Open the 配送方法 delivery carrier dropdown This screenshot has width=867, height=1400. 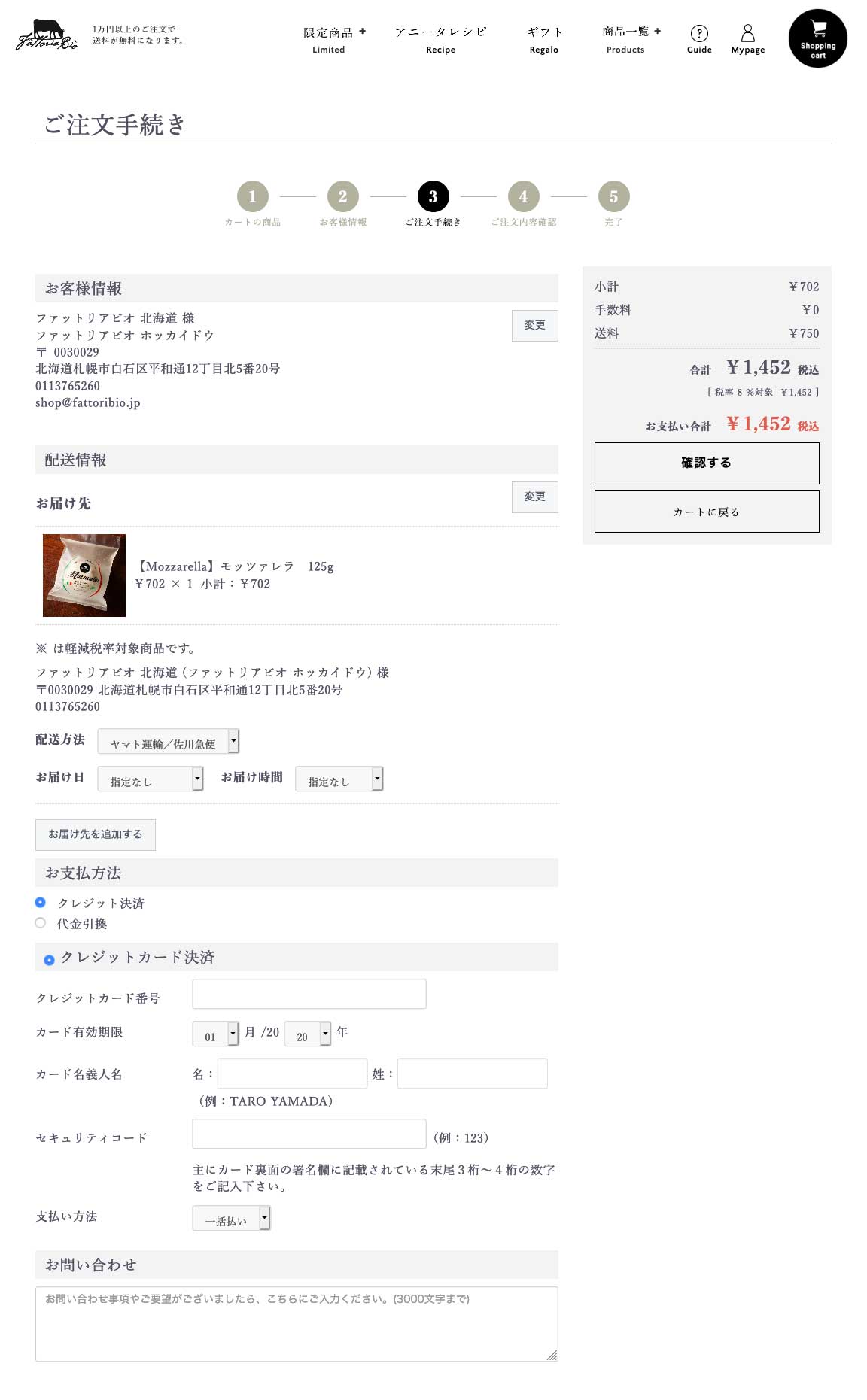pyautogui.click(x=169, y=742)
